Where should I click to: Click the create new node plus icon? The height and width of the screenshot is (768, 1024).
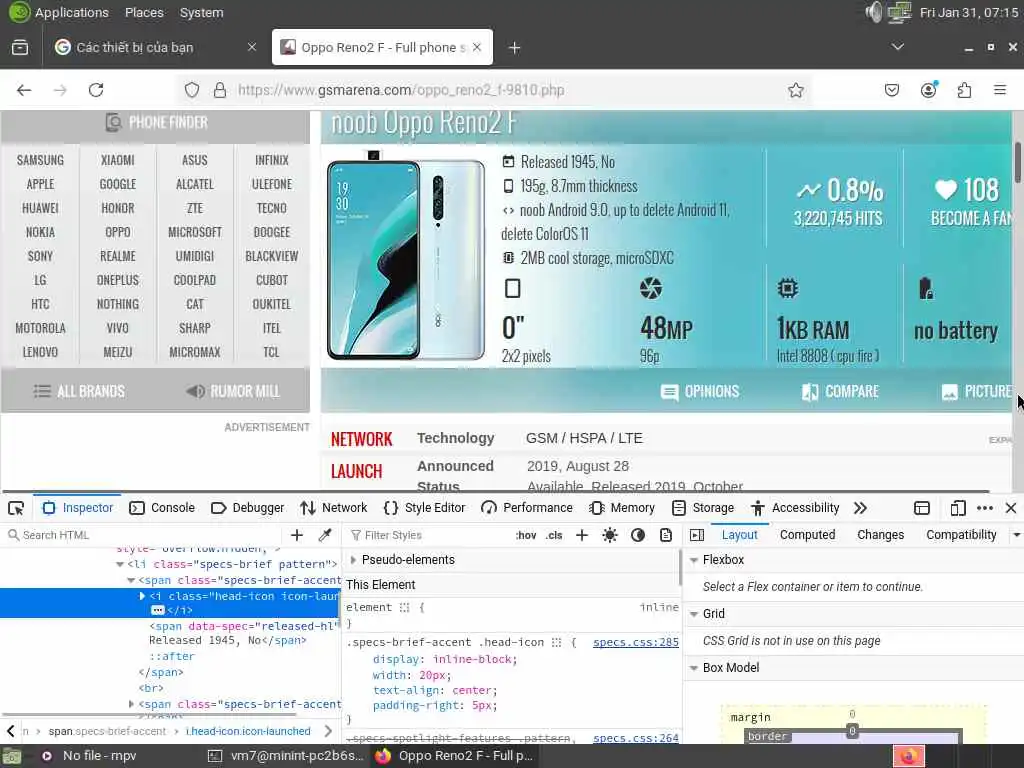point(297,536)
